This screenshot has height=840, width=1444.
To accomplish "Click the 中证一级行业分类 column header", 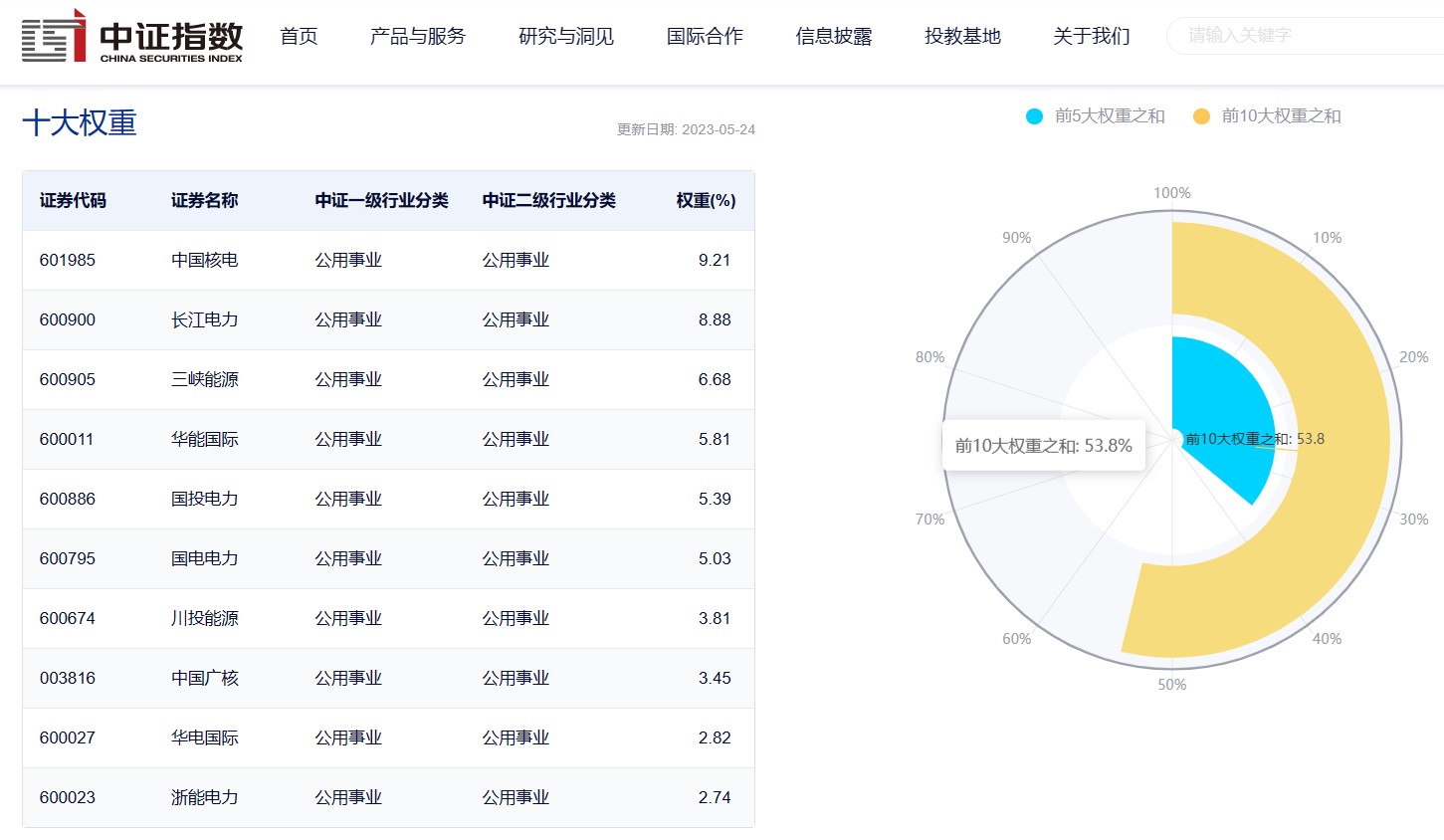I will (x=382, y=200).
